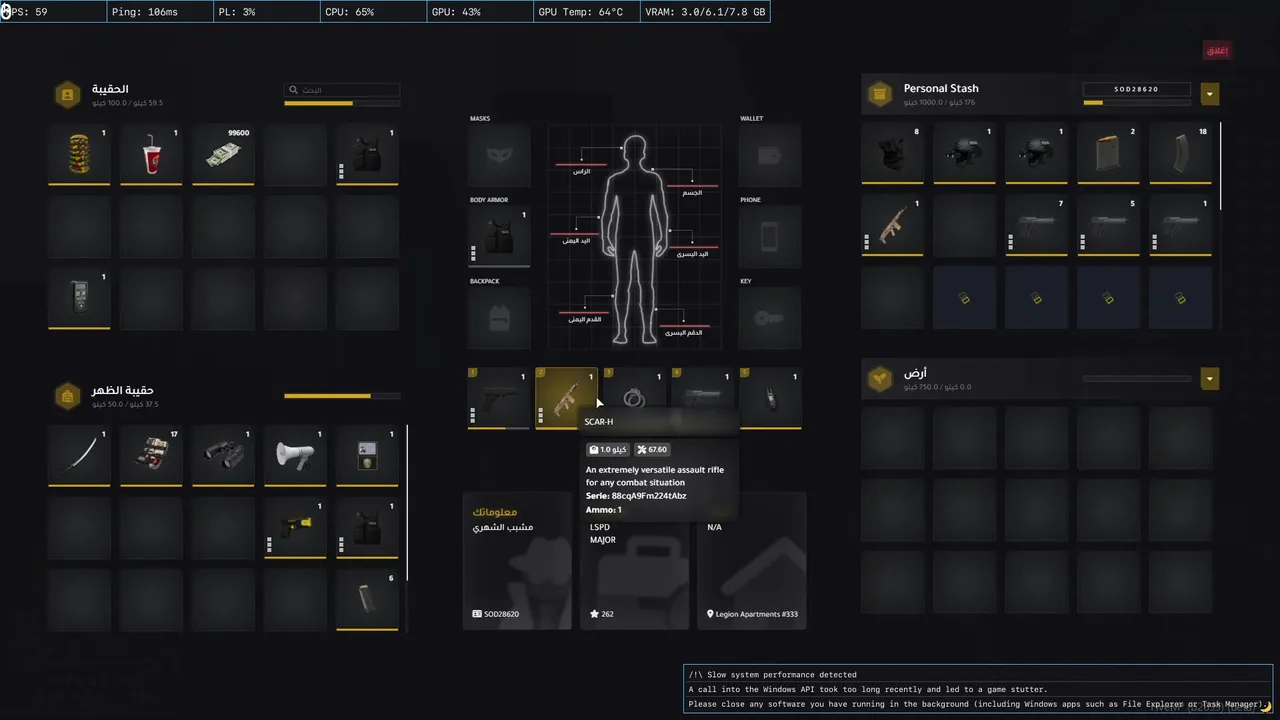Click the bag search (البحث) field
Image resolution: width=1280 pixels, height=720 pixels.
pyautogui.click(x=342, y=90)
